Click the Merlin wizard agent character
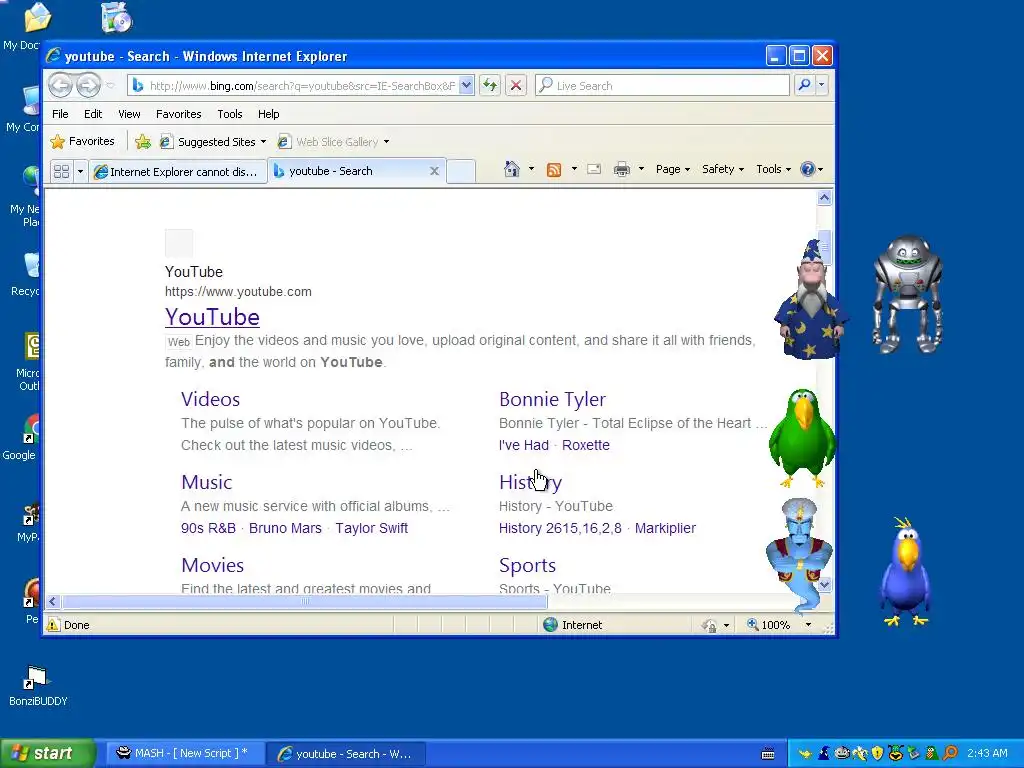Viewport: 1024px width, 768px height. point(810,299)
